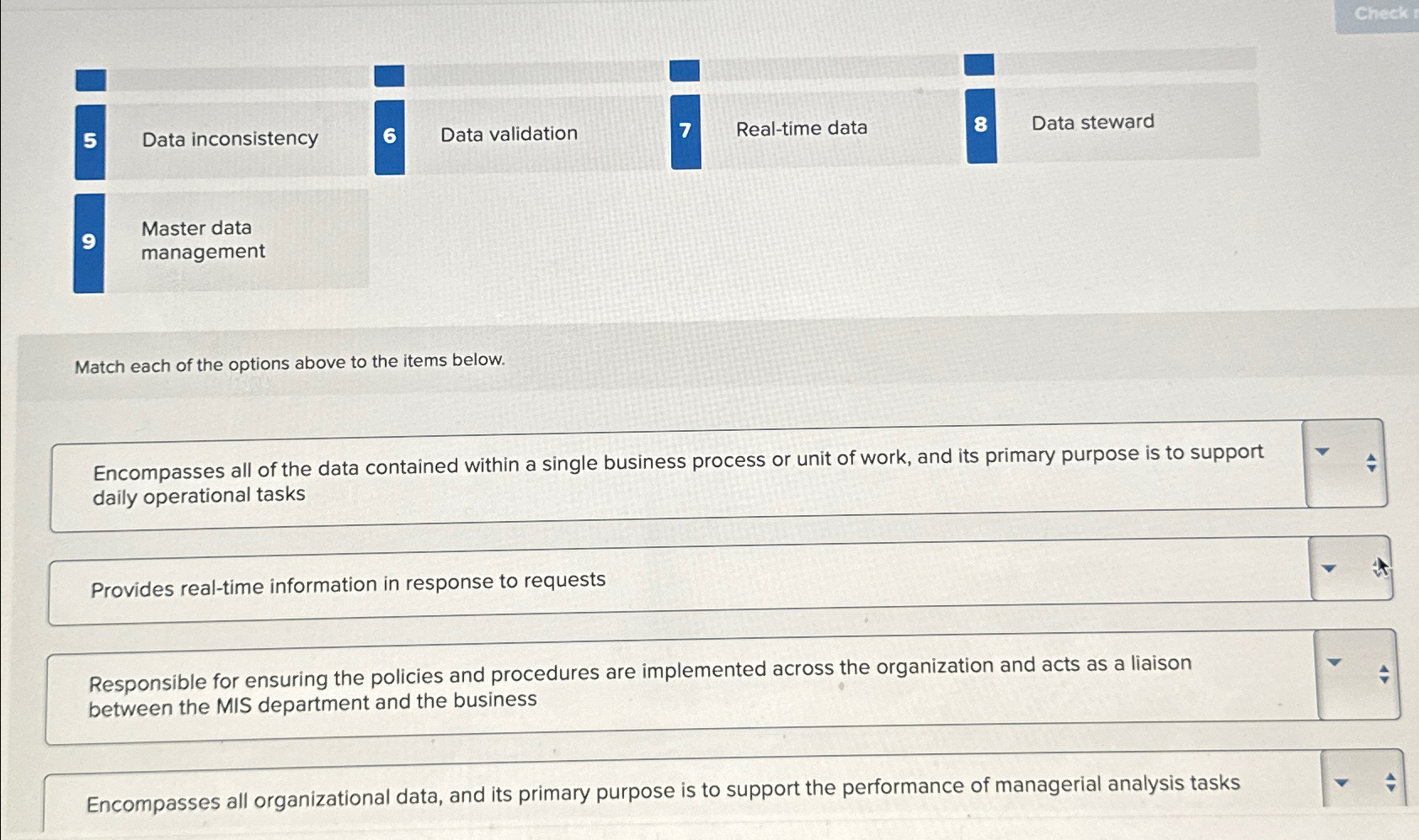Click the blue number badge 7
Viewport: 1419px width, 840px height.
pos(685,130)
